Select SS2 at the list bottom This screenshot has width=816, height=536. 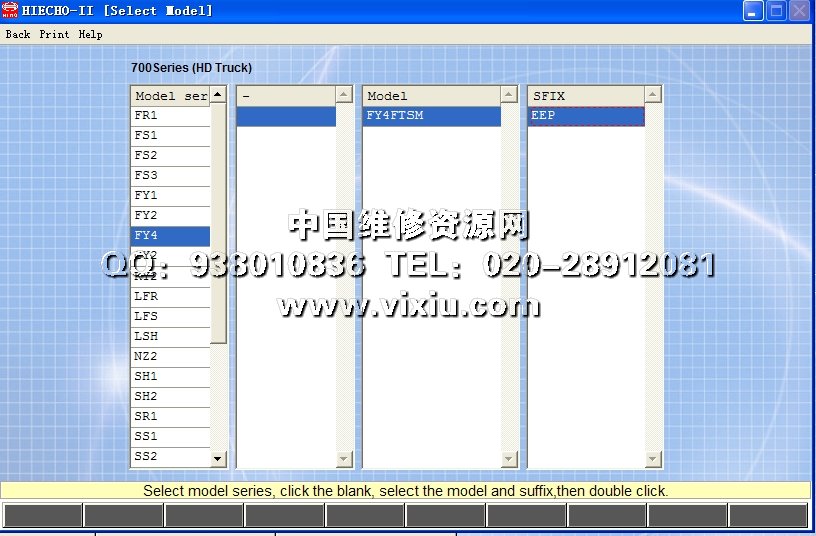click(x=170, y=457)
